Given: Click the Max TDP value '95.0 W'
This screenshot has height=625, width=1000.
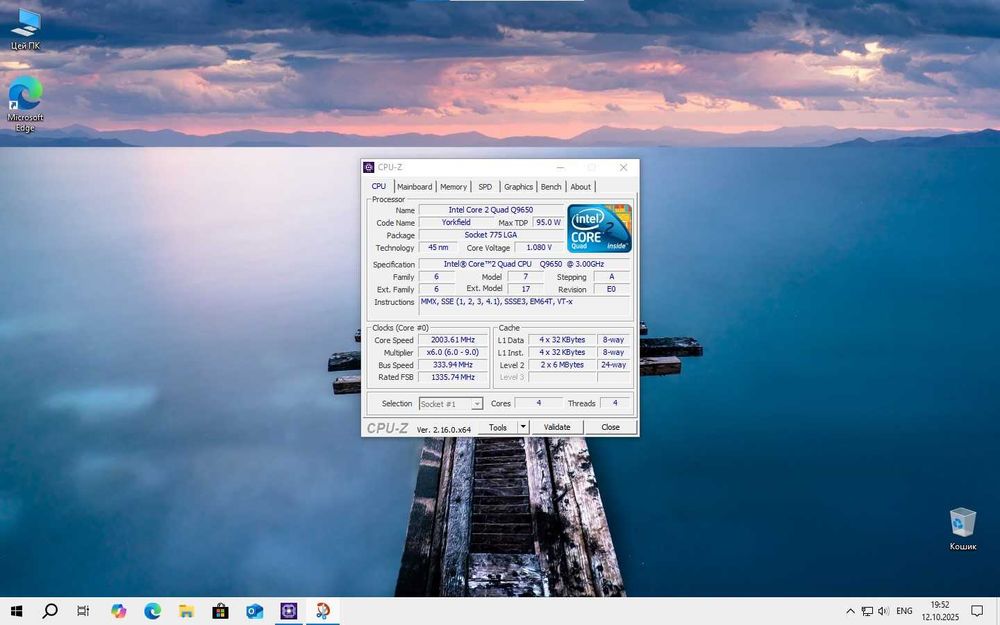Looking at the screenshot, I should click(x=548, y=223).
